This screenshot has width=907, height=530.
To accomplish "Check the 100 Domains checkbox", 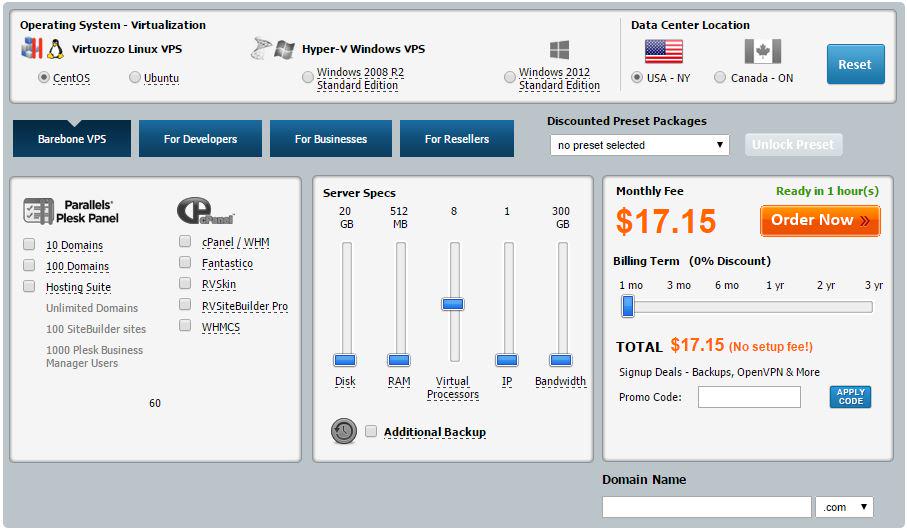I will (x=29, y=265).
